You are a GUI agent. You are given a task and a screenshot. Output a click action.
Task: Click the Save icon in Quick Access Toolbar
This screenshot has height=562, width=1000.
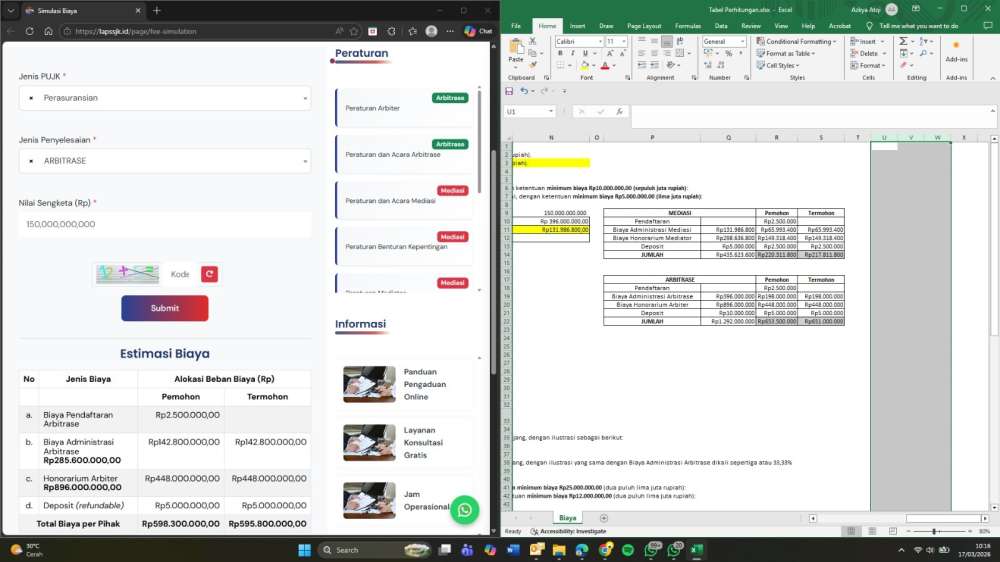coord(509,91)
